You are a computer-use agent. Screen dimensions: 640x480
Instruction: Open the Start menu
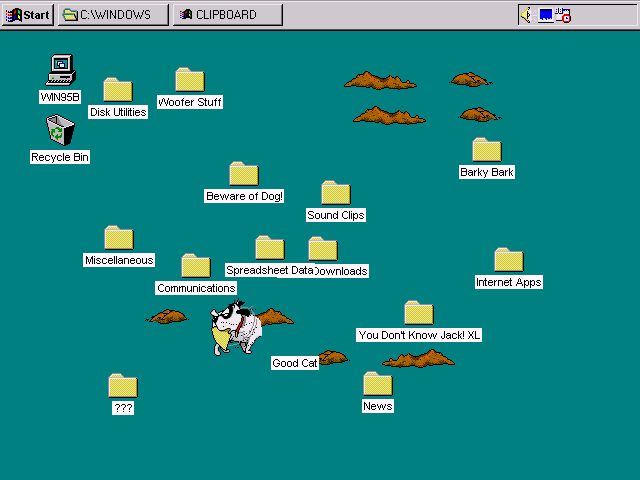pos(28,15)
